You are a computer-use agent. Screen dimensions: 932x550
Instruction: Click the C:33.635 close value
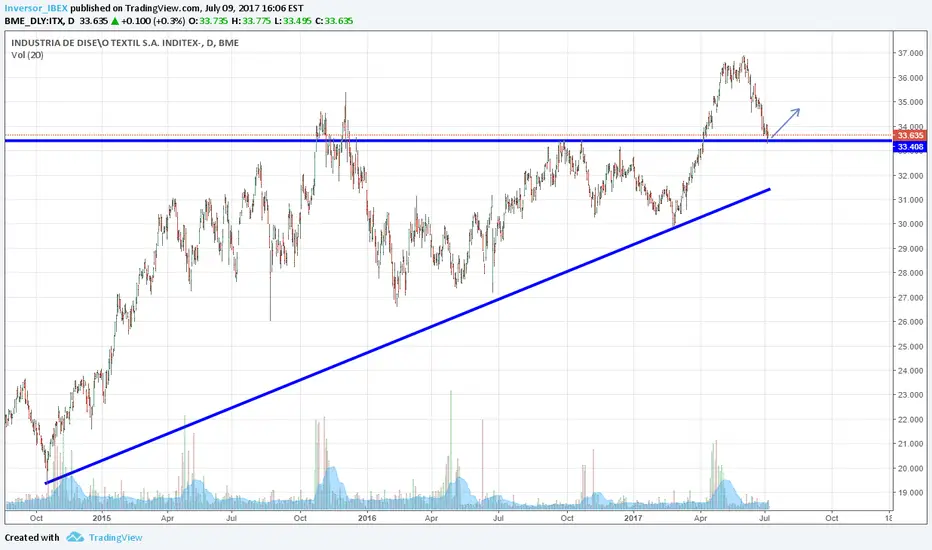point(334,21)
